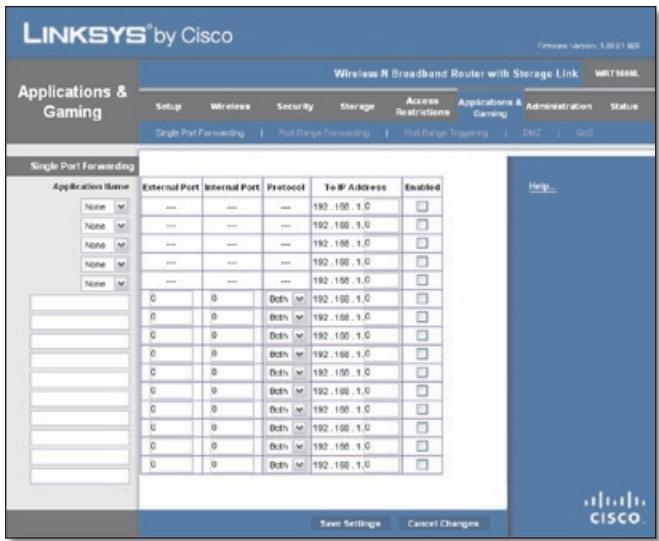Click the Cisco logo

tap(614, 508)
